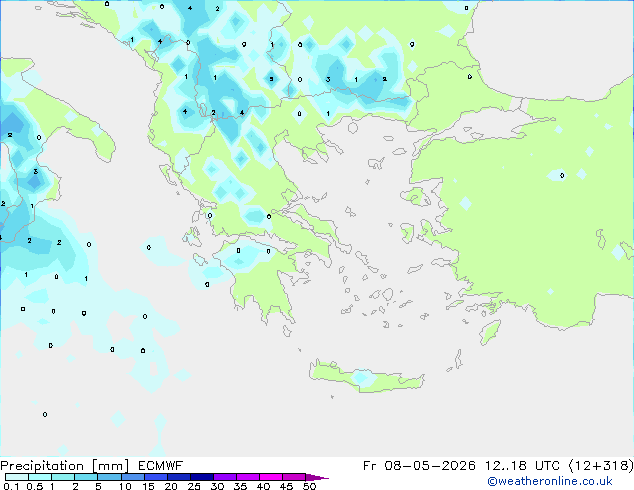Click the legend value "35"

pyautogui.click(x=240, y=486)
